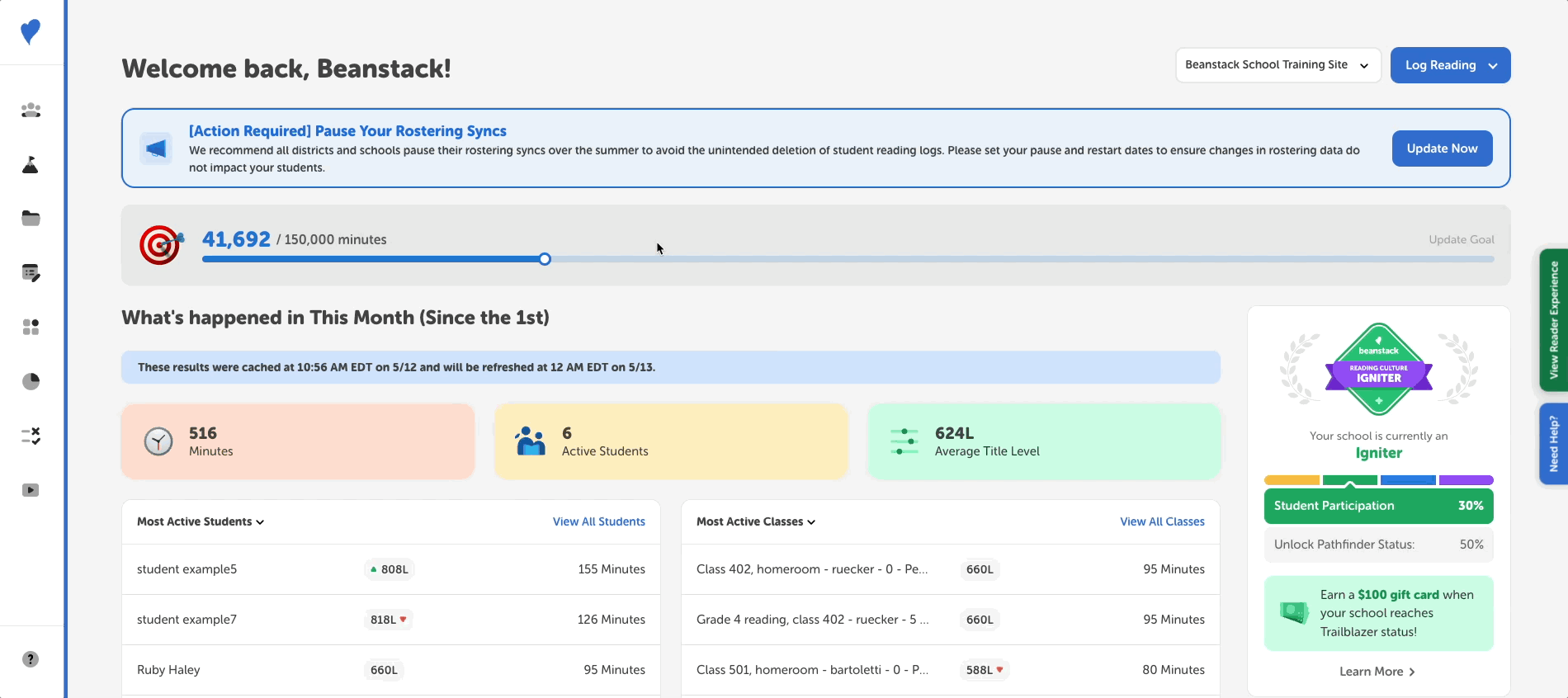1568x698 pixels.
Task: Click the gift card money icon
Action: point(1294,612)
